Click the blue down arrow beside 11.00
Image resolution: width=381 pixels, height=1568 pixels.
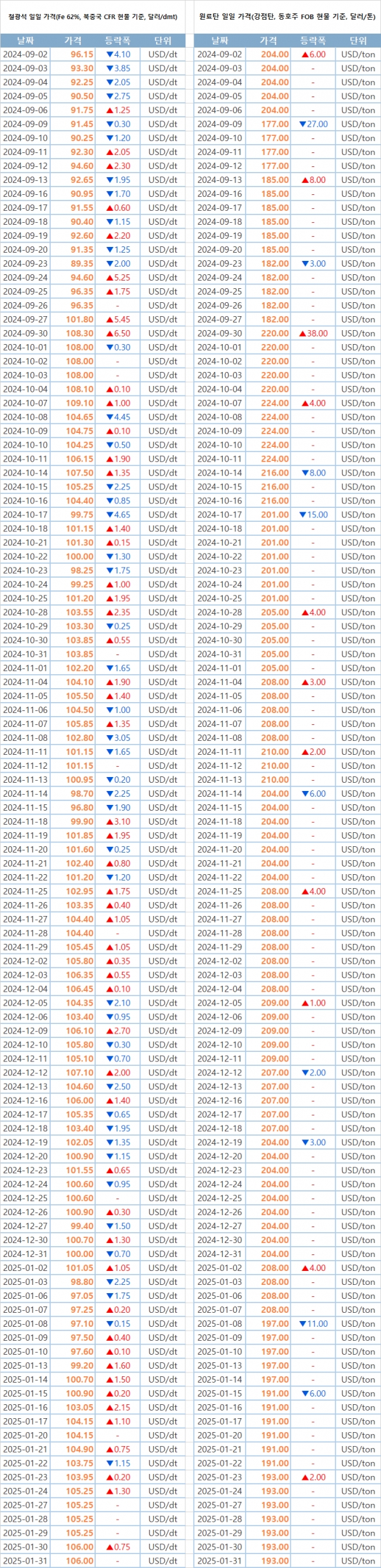(302, 1324)
